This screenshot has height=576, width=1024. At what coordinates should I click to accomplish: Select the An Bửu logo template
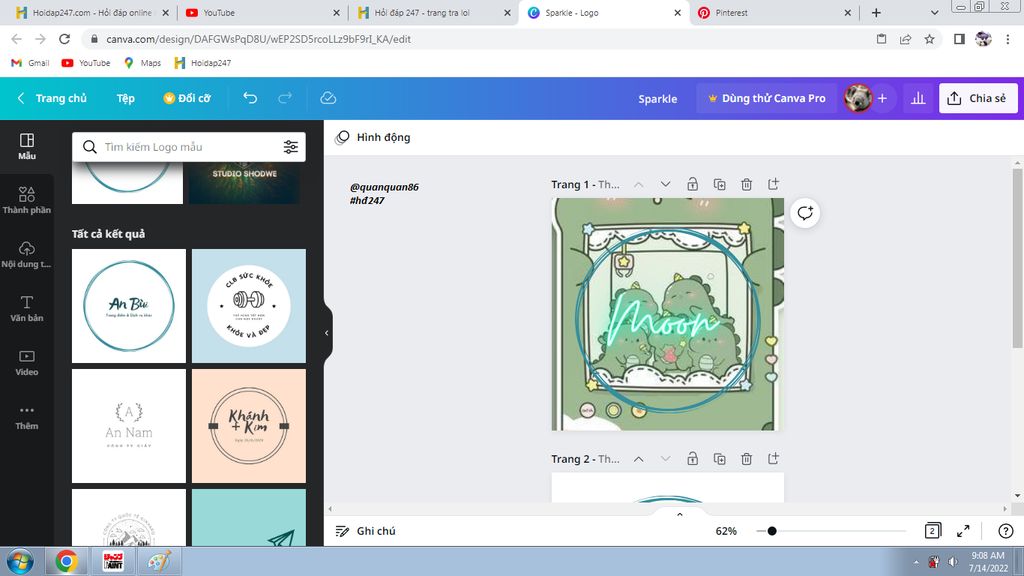[129, 306]
